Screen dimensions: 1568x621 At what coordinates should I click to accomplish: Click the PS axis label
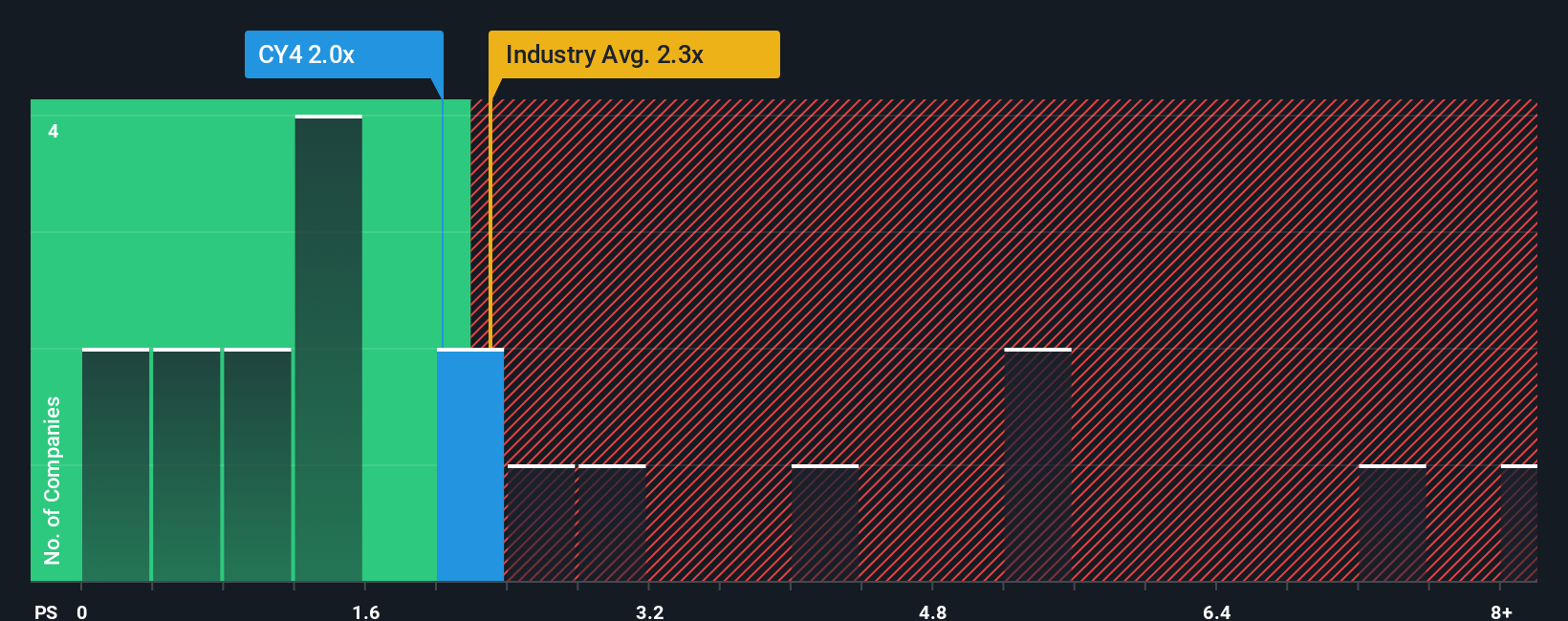click(46, 611)
